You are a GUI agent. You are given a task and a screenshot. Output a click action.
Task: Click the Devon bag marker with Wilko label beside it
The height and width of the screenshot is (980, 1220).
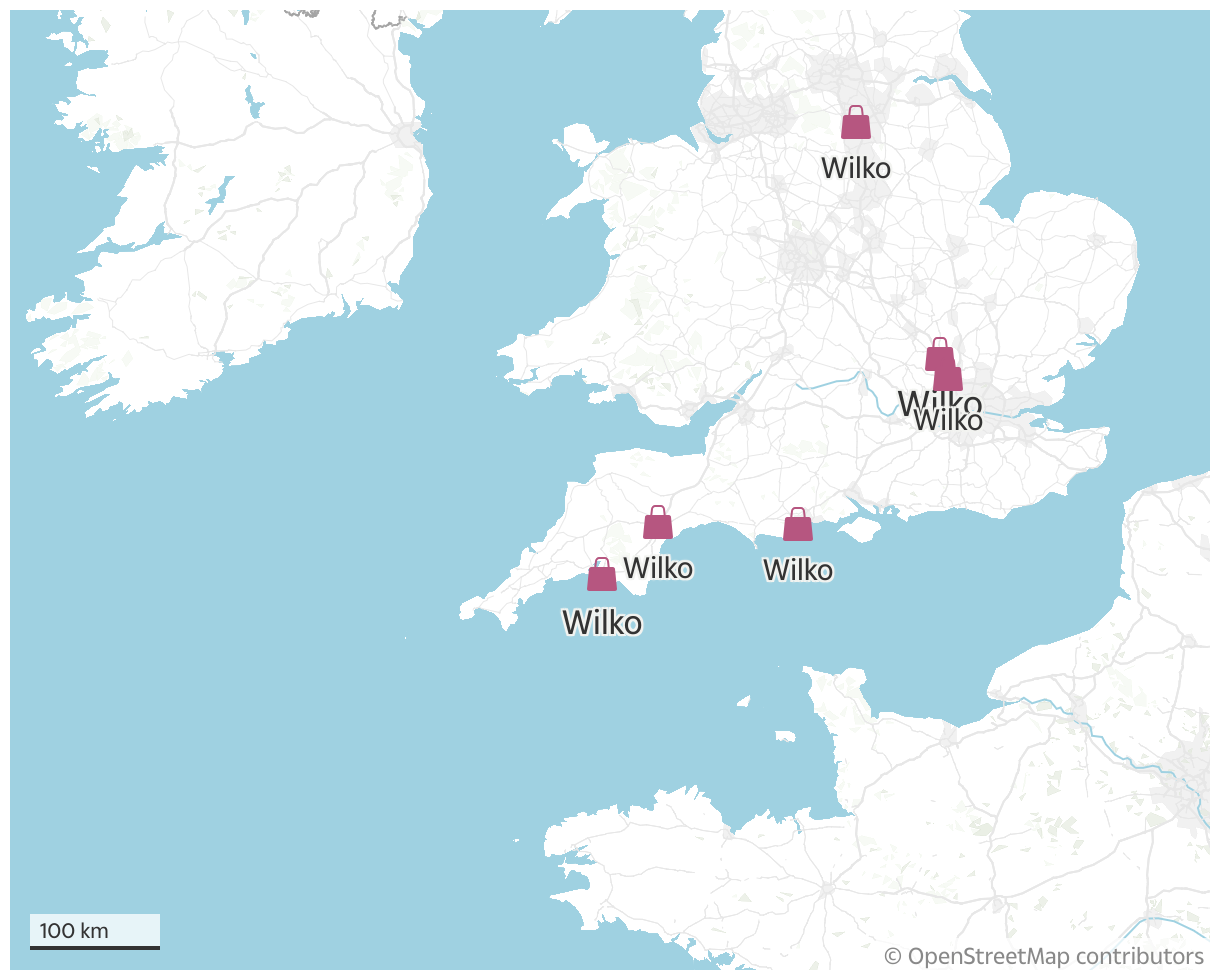click(x=658, y=523)
